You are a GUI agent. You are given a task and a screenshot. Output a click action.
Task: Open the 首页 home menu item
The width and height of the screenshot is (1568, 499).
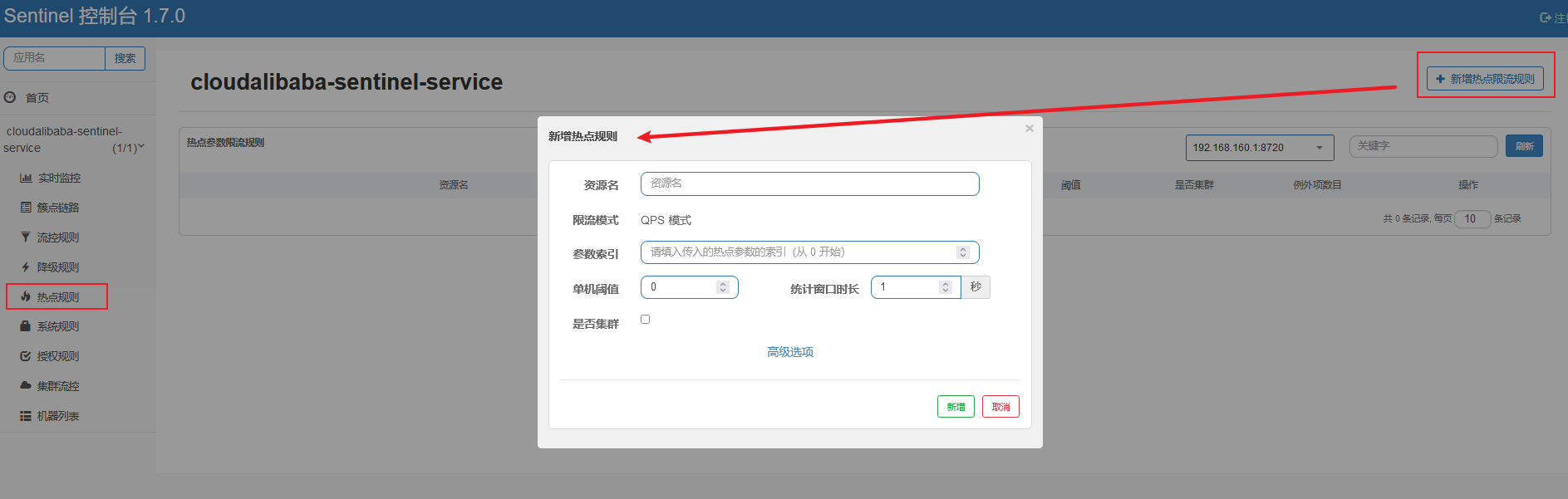pyautogui.click(x=37, y=98)
